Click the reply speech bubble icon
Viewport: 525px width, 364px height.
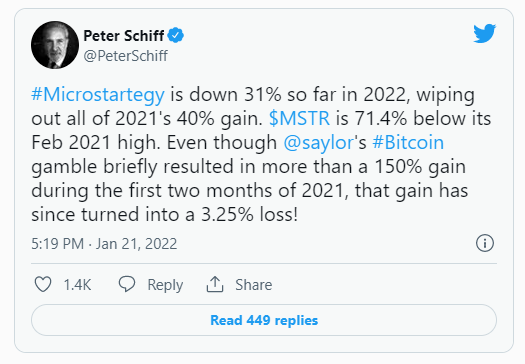127,284
